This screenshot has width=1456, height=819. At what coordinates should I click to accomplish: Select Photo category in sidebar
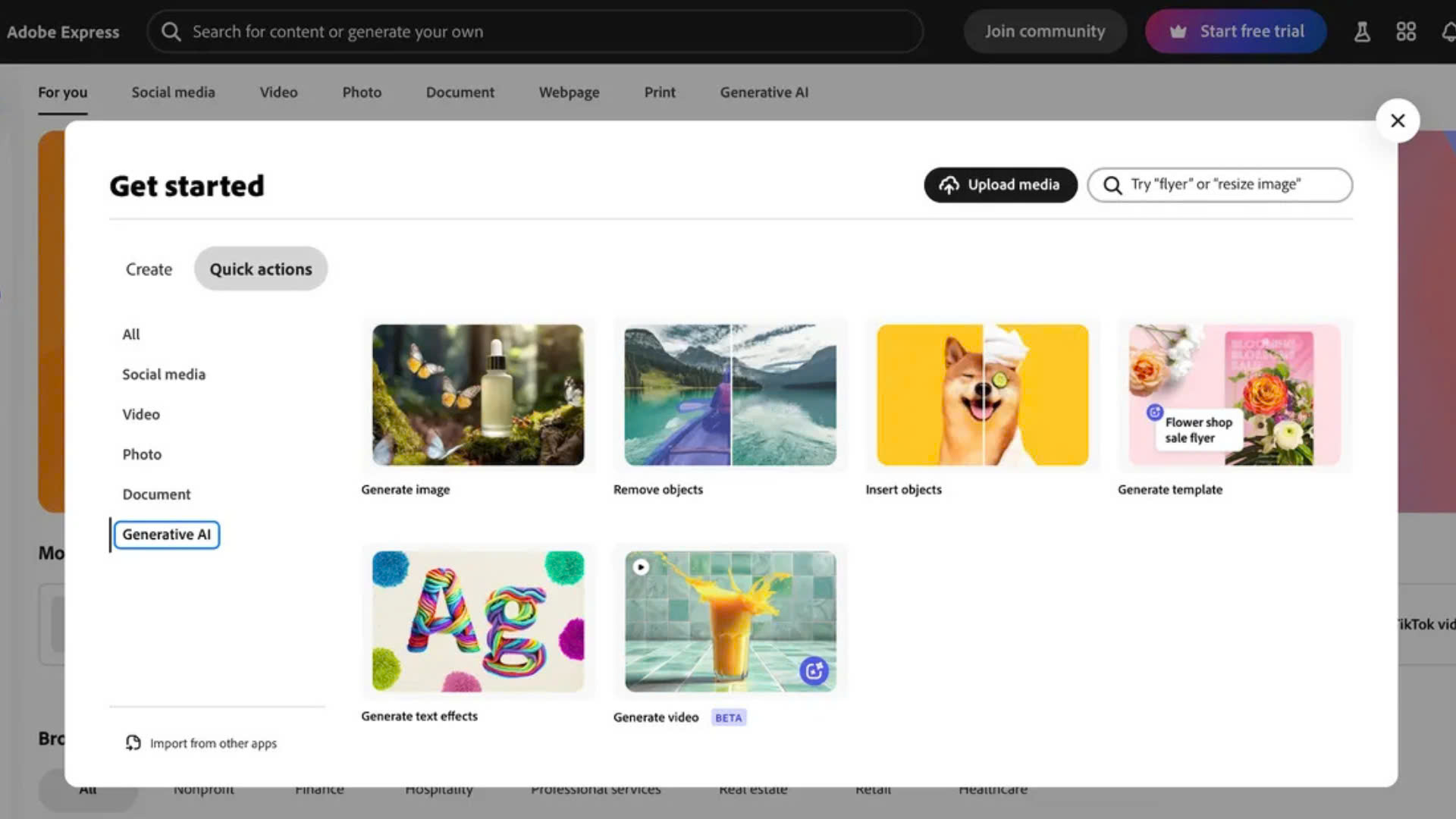click(142, 454)
